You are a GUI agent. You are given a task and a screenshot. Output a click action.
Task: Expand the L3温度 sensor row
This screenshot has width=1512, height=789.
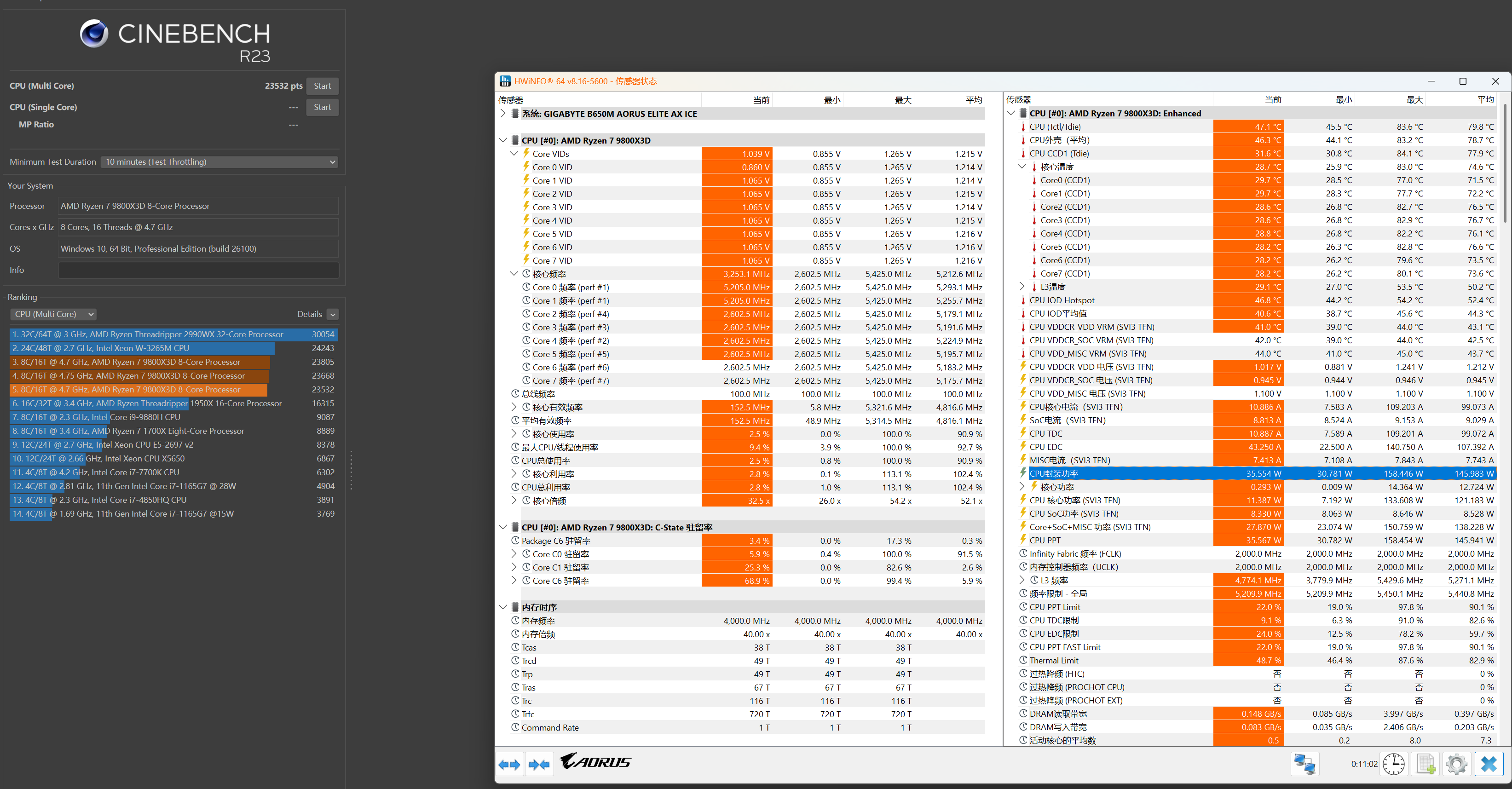[1022, 287]
